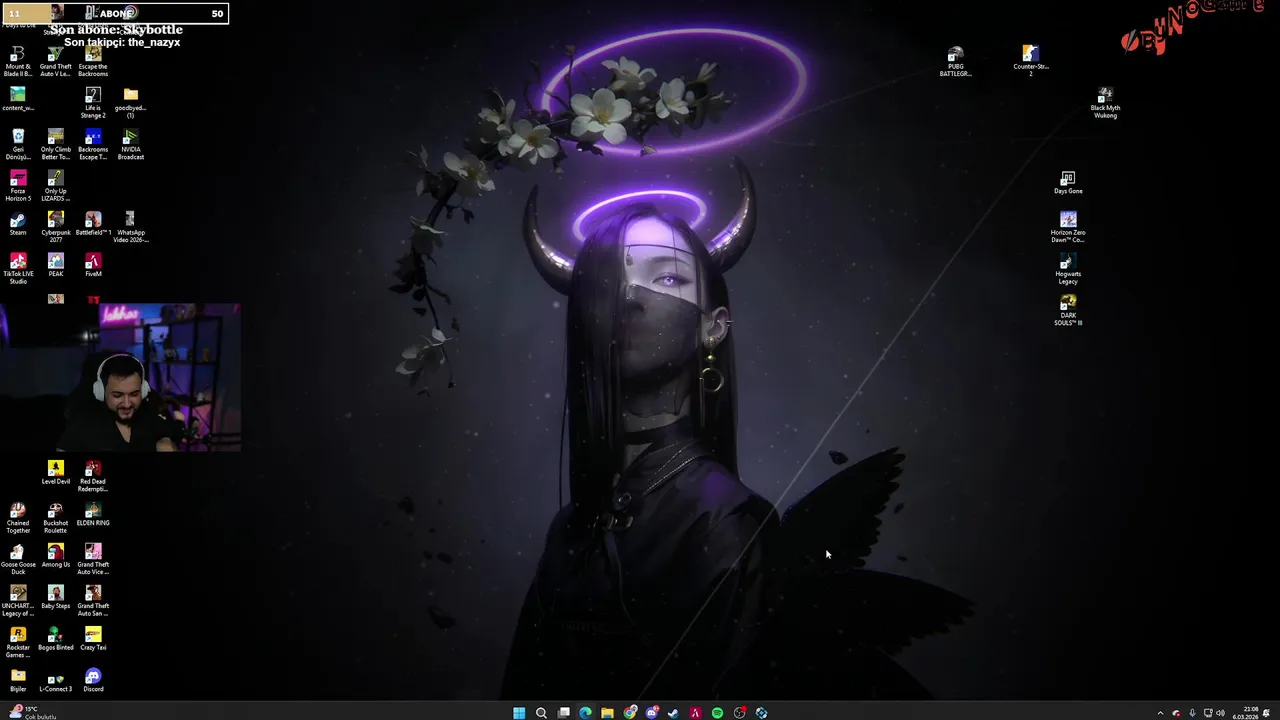The image size is (1280, 720).
Task: Open OBS Studio from taskbar
Action: 740,713
